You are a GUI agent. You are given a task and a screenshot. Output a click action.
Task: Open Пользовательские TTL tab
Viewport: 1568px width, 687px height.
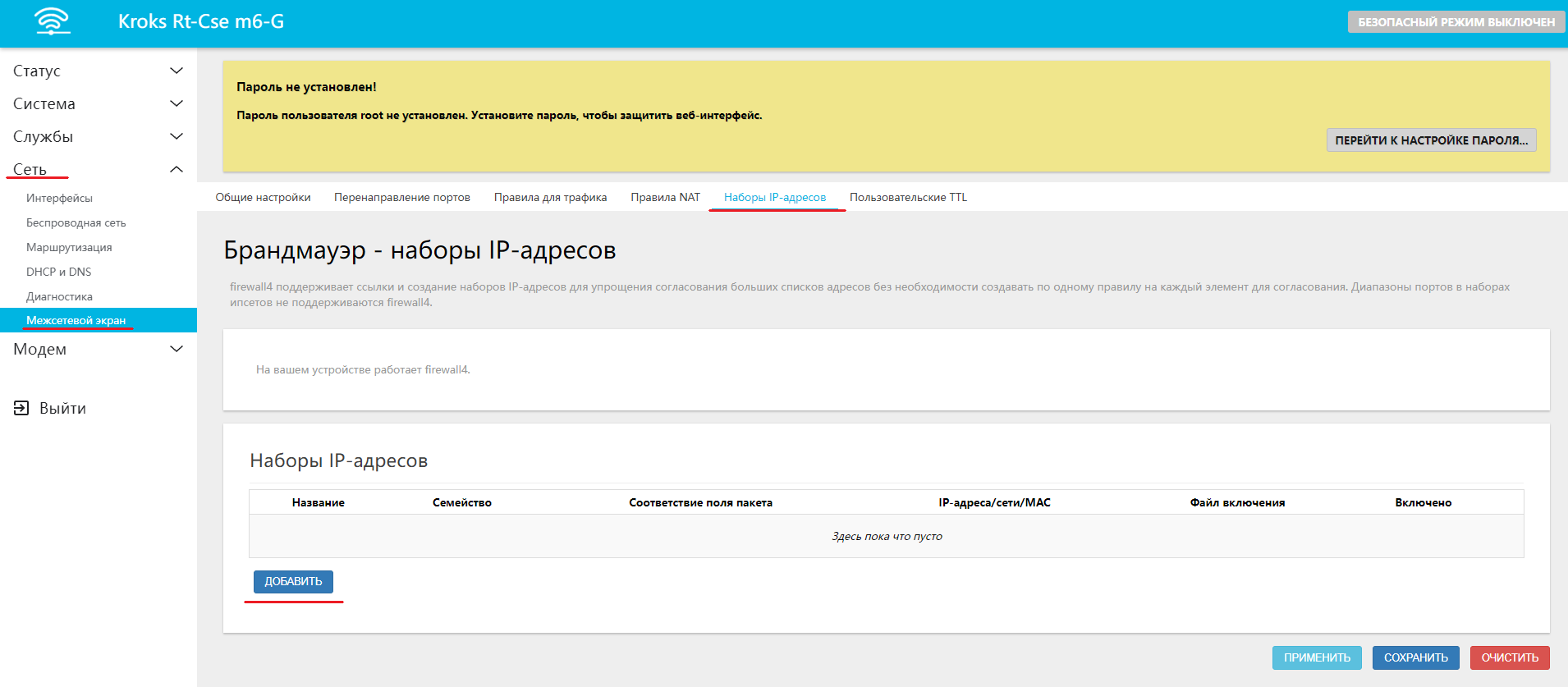(908, 197)
